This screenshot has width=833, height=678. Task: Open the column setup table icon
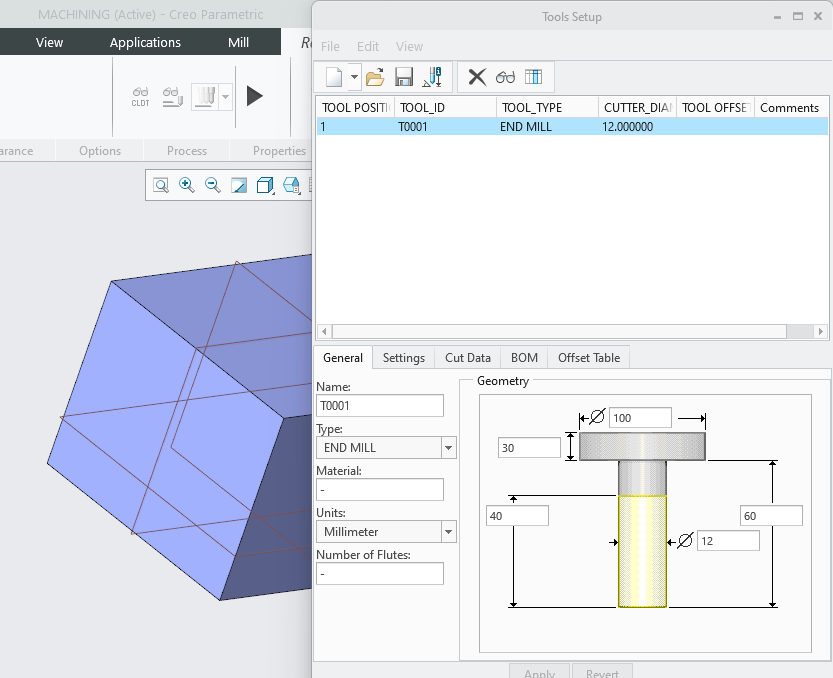click(533, 77)
